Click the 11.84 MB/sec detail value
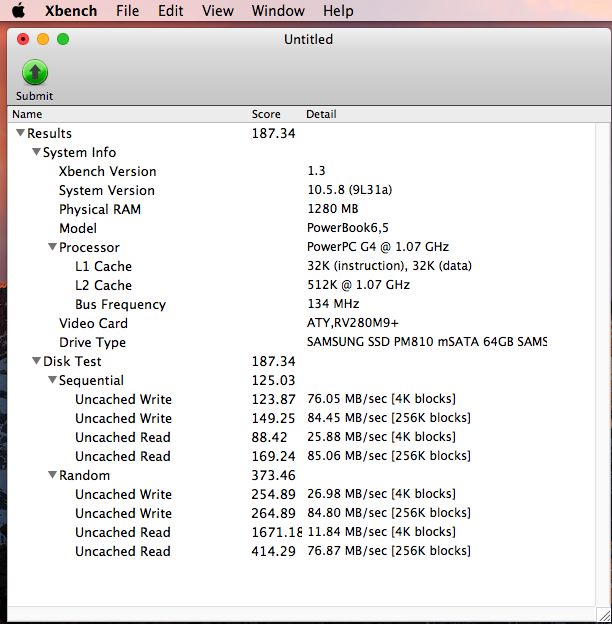This screenshot has height=624, width=612. pyautogui.click(x=381, y=532)
